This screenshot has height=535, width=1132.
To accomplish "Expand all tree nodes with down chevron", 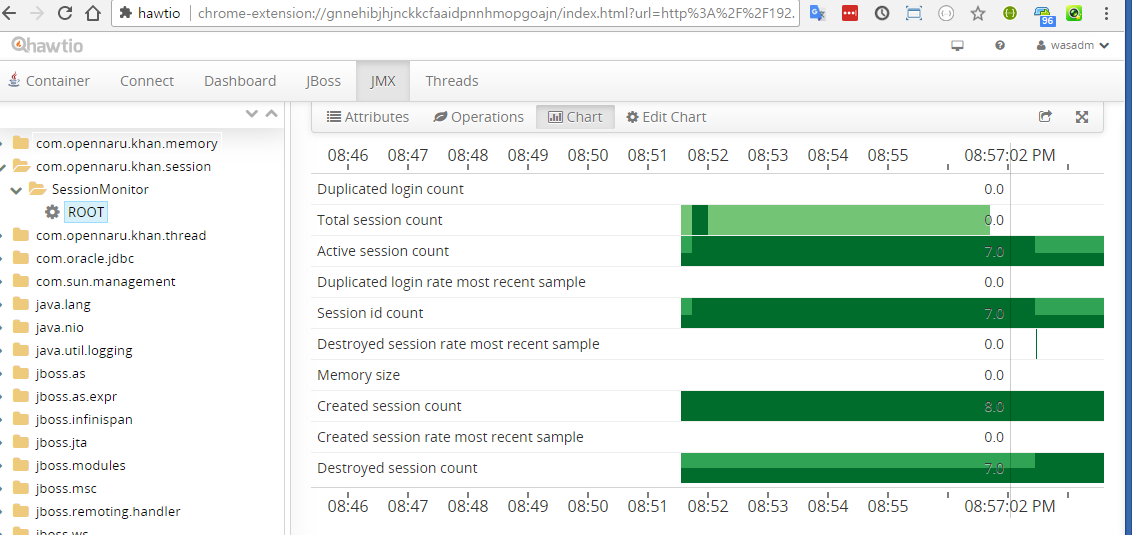I will coord(252,114).
